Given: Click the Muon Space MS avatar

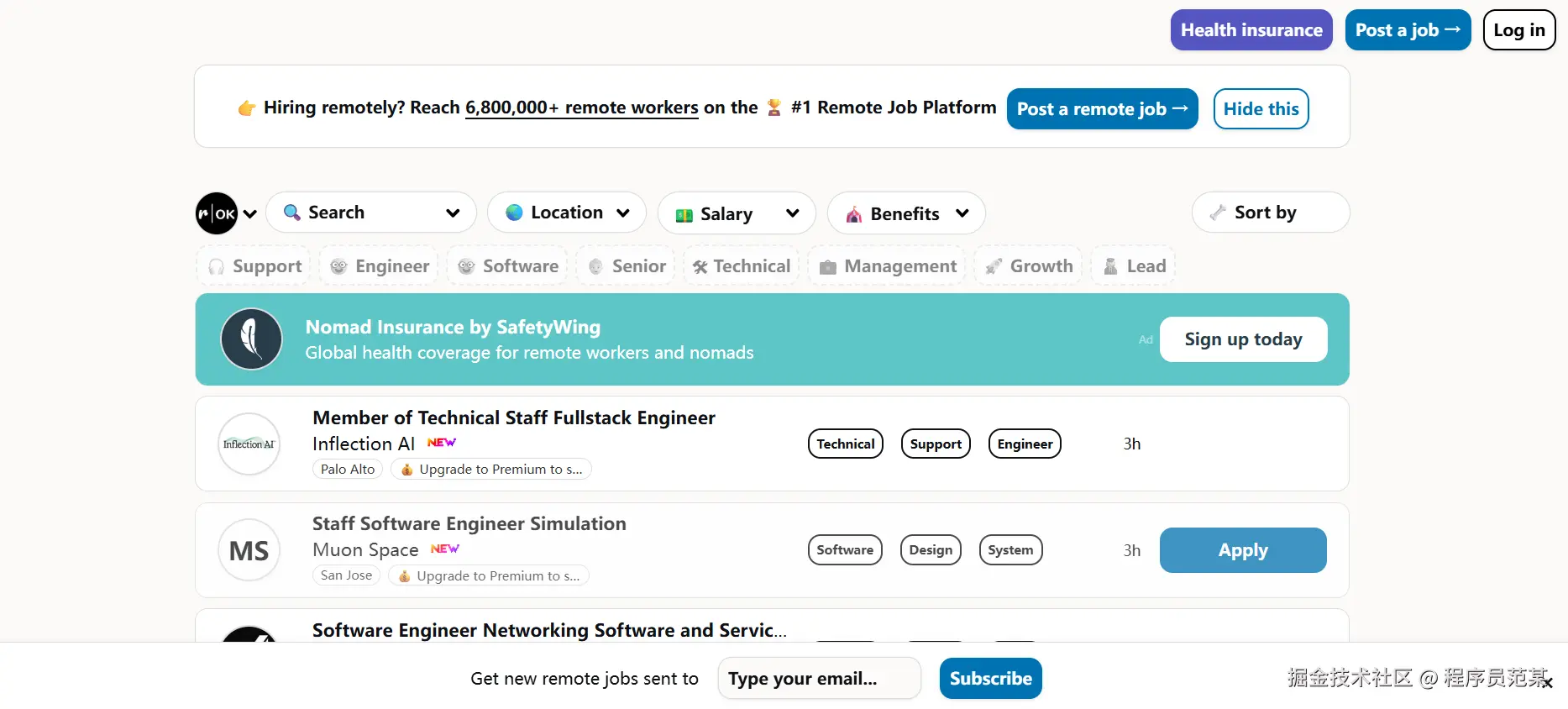Looking at the screenshot, I should point(249,550).
